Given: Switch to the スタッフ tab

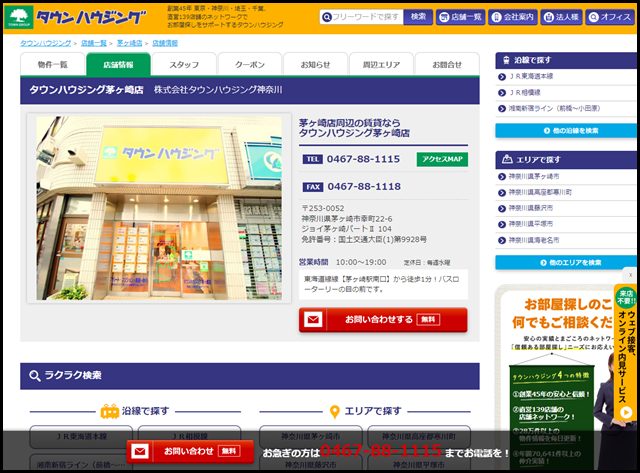Looking at the screenshot, I should (x=184, y=64).
